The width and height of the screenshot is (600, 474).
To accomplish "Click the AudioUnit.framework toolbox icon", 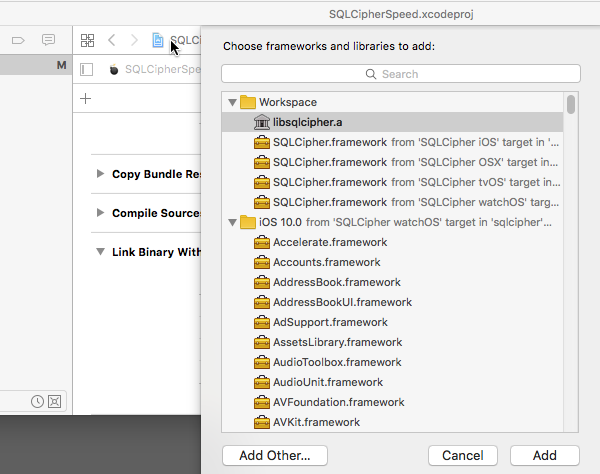I will pos(262,382).
